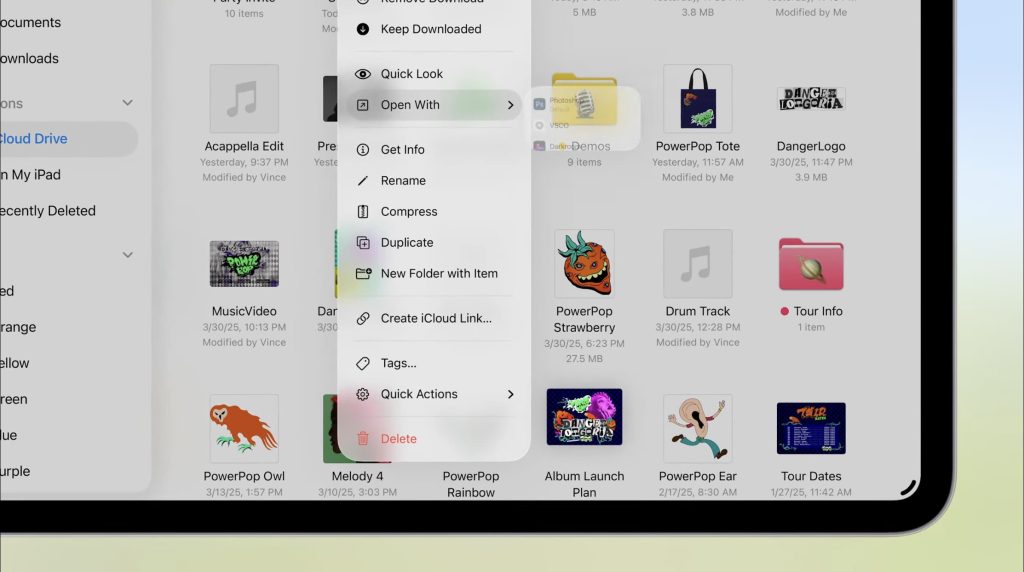1024x572 pixels.
Task: Select iCloud Drive in the sidebar
Action: point(35,139)
